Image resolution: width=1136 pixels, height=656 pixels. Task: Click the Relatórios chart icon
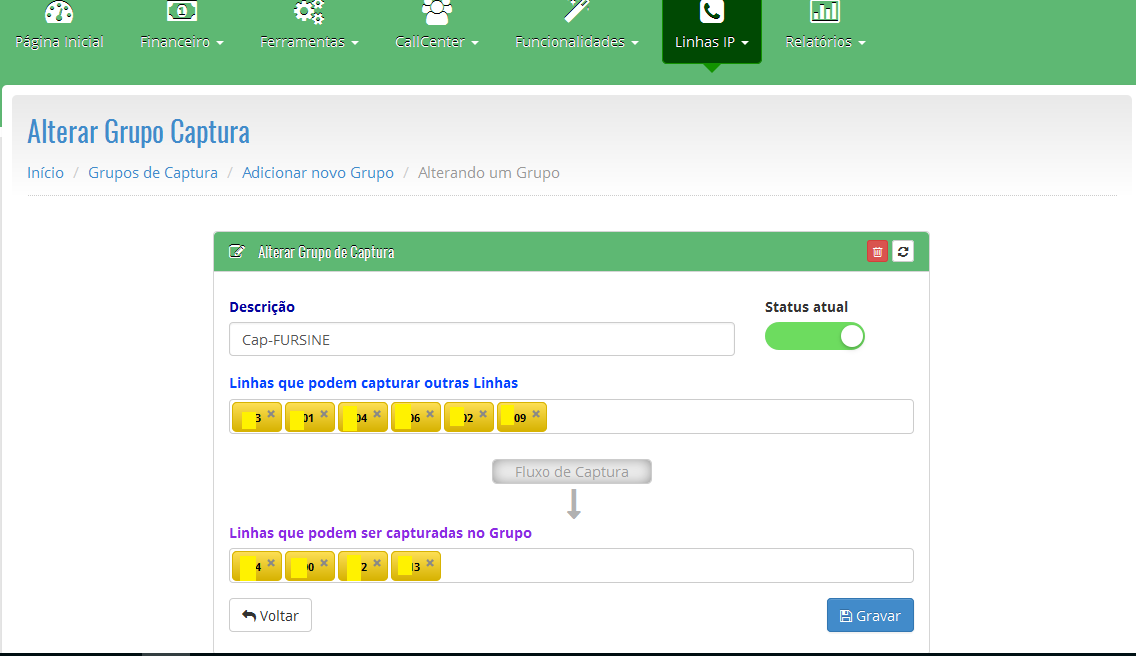pyautogui.click(x=825, y=12)
